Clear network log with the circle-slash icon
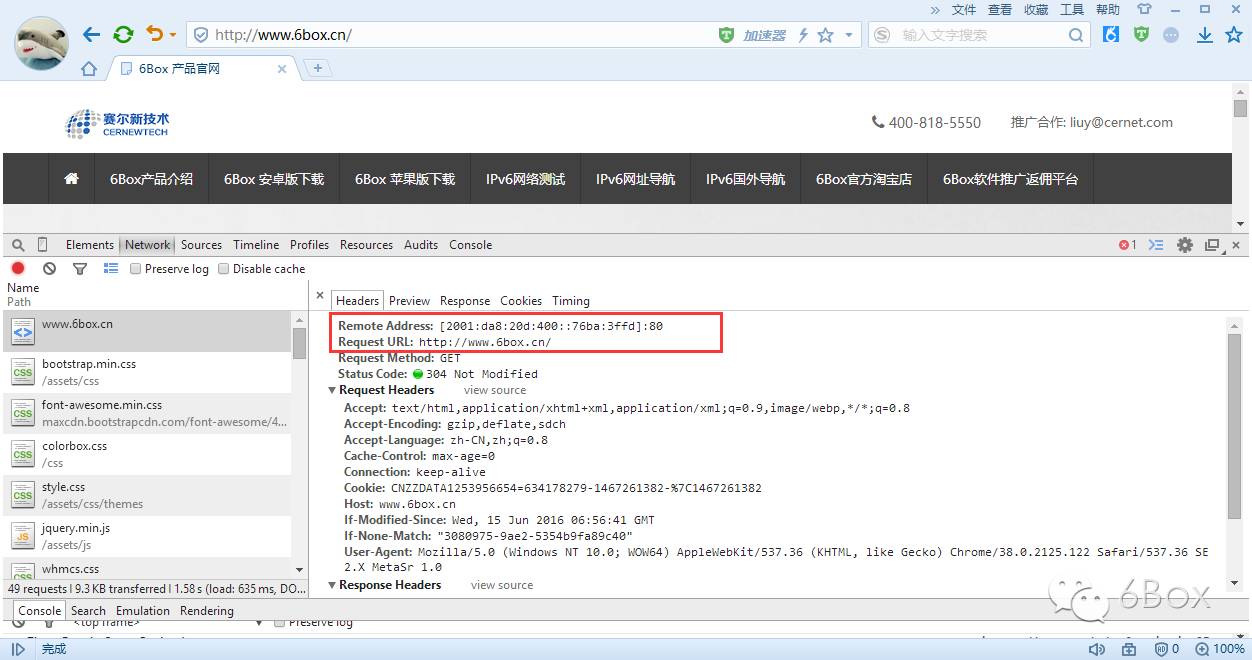The height and width of the screenshot is (660, 1252). [x=49, y=268]
